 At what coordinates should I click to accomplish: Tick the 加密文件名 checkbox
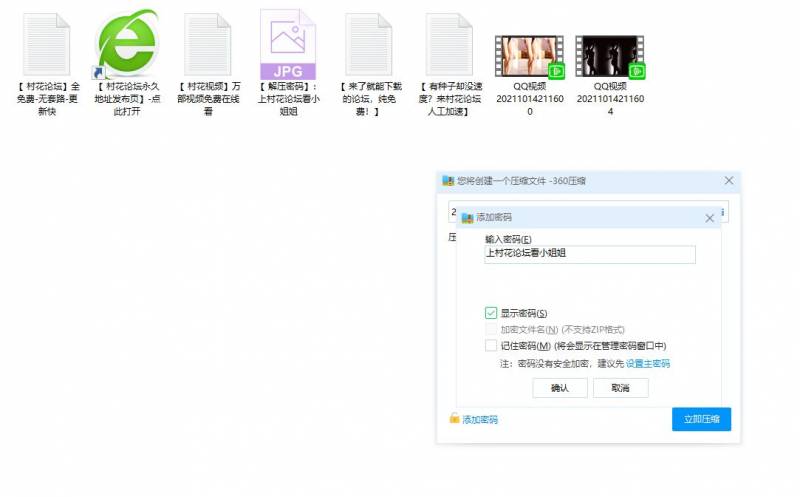coord(491,329)
